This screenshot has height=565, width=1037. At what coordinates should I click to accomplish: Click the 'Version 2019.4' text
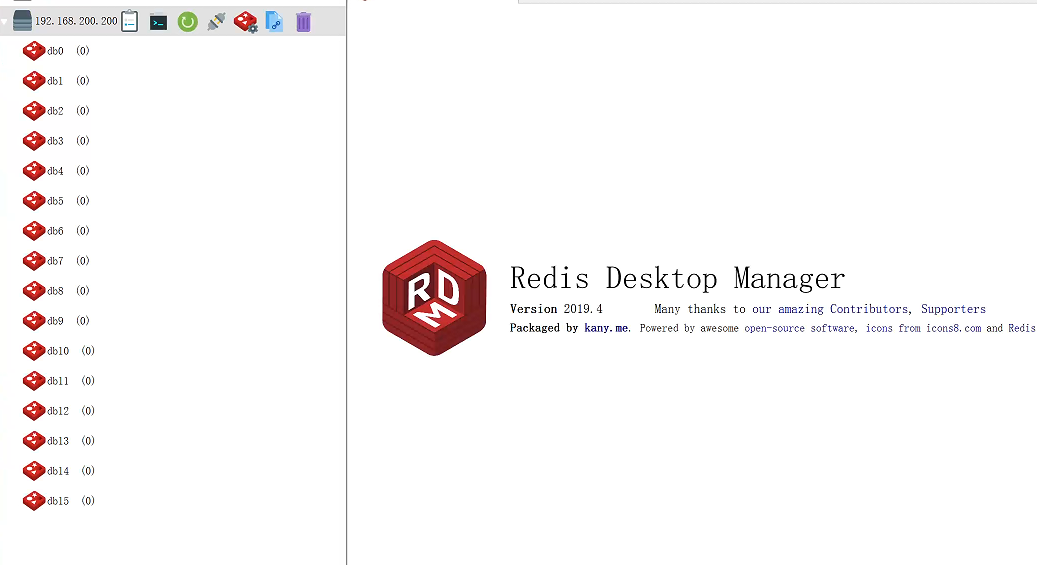coord(556,309)
